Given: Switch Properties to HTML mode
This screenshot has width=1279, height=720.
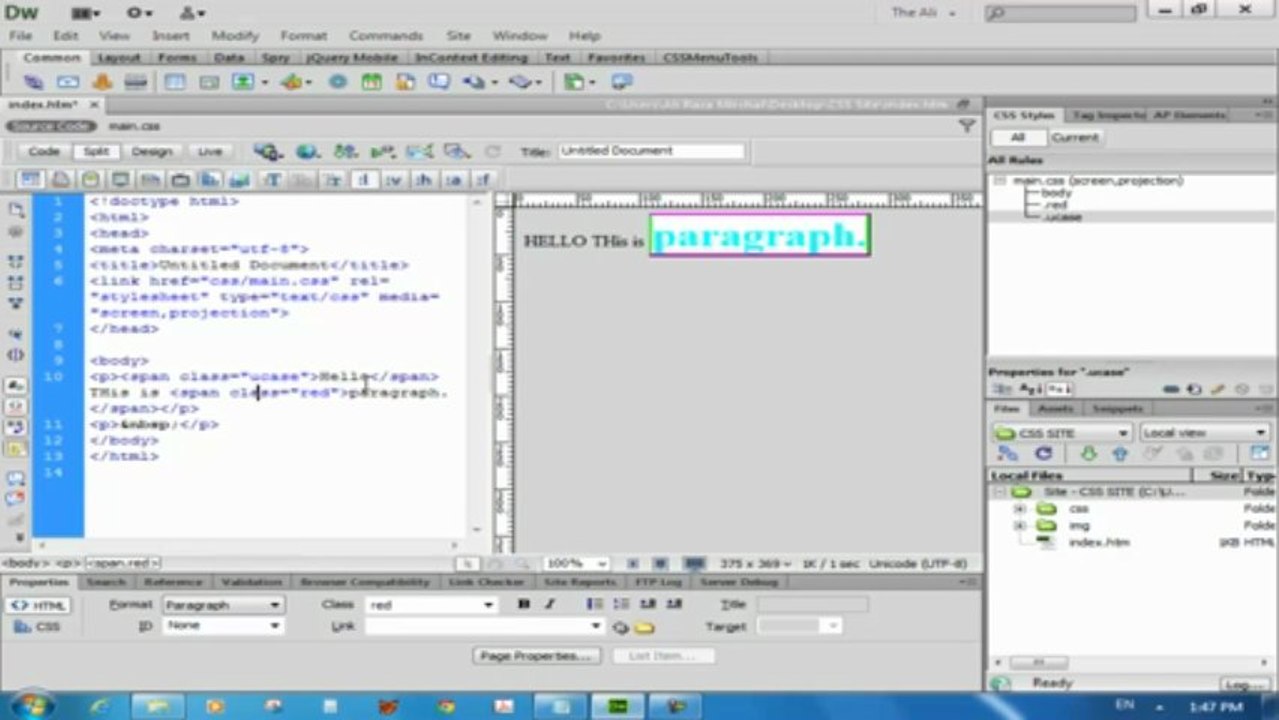Looking at the screenshot, I should tap(39, 606).
